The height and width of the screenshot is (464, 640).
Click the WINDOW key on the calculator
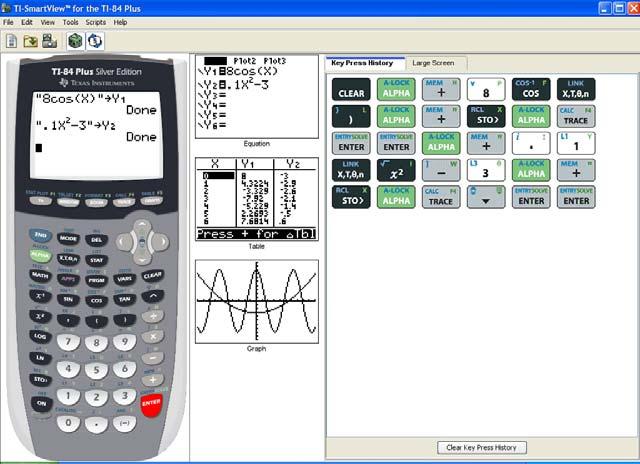pos(68,202)
